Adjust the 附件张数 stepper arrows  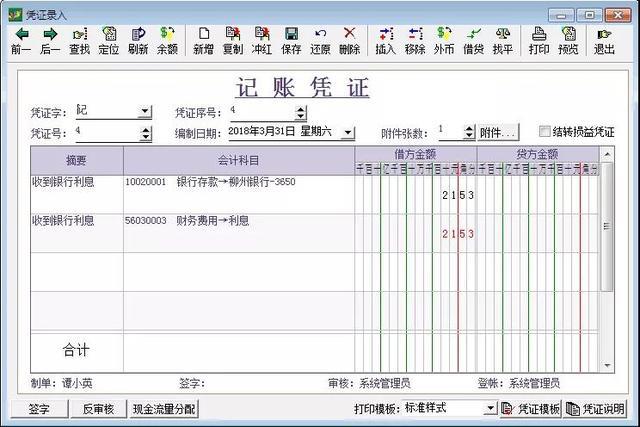pyautogui.click(x=468, y=132)
